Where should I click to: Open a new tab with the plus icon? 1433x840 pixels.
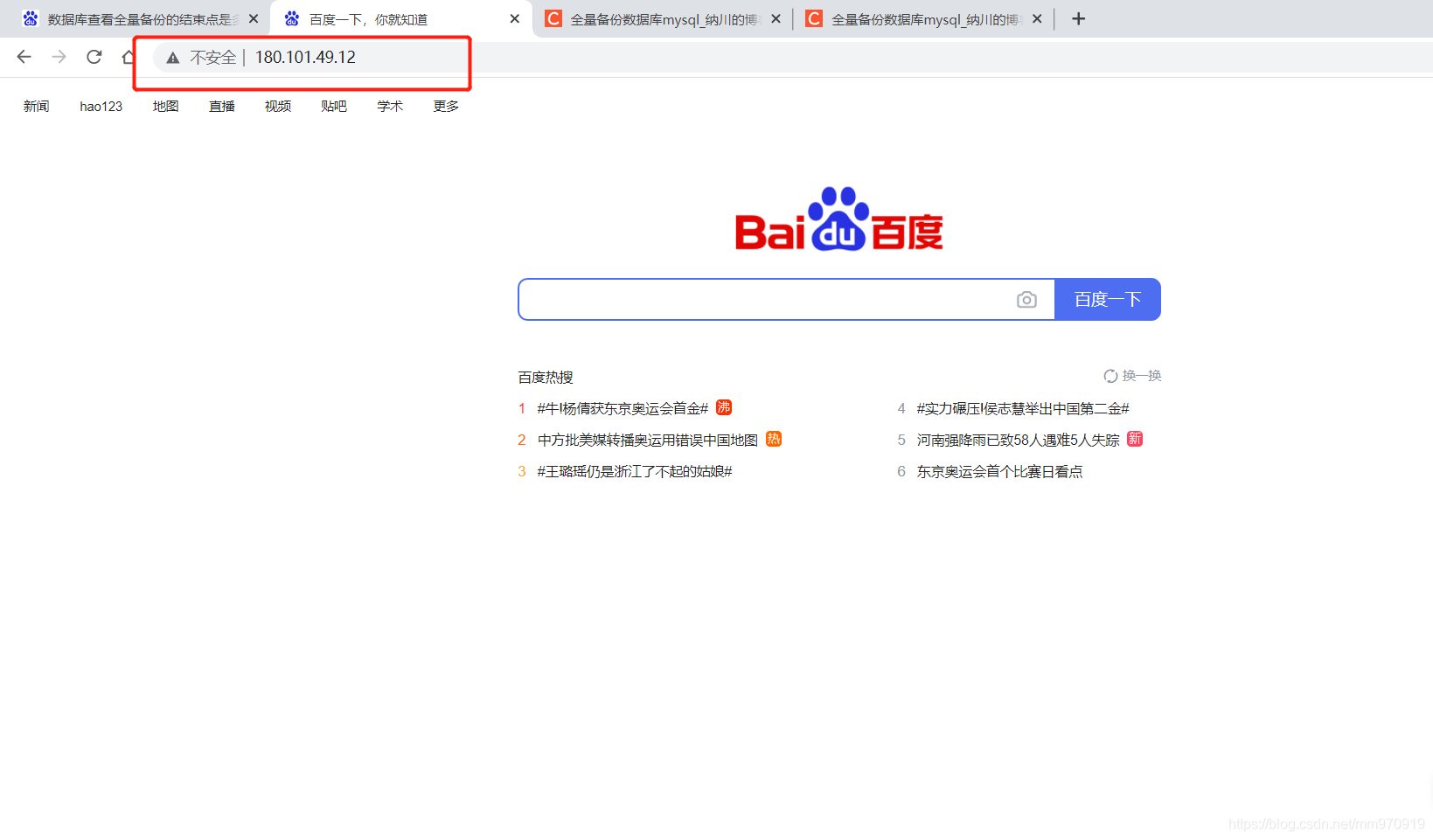[x=1078, y=18]
